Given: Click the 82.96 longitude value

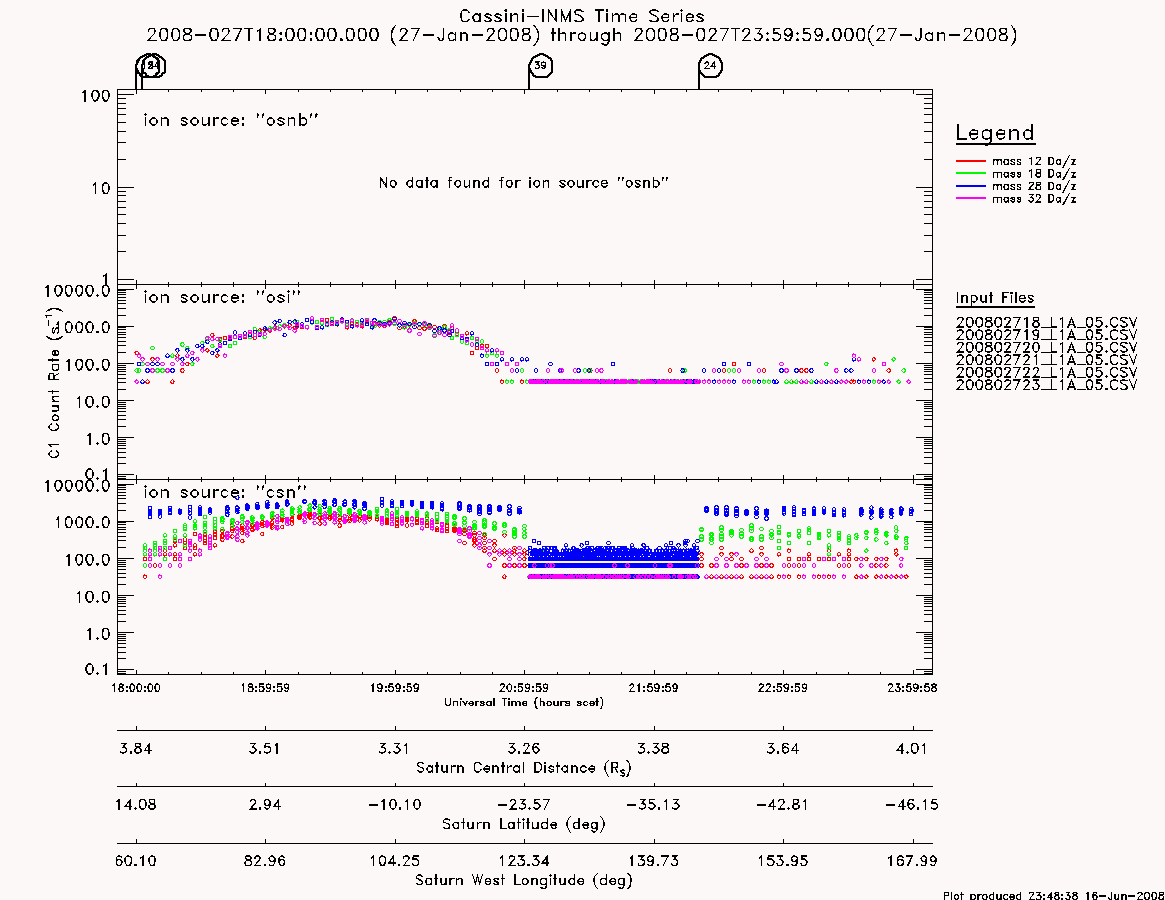Looking at the screenshot, I should click(x=265, y=861).
